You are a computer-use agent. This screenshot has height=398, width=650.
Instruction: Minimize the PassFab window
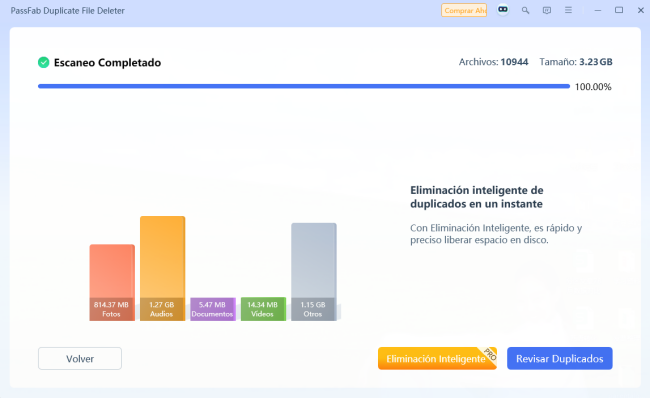click(598, 10)
